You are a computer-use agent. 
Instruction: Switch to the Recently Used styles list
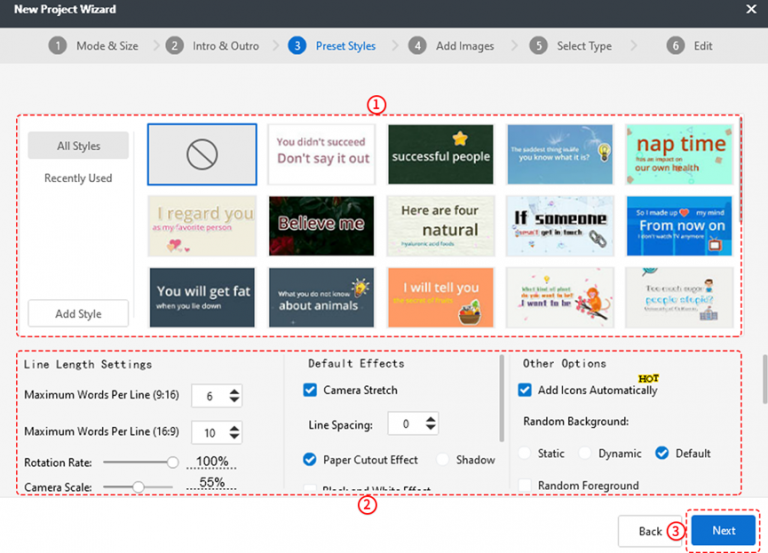[x=78, y=178]
